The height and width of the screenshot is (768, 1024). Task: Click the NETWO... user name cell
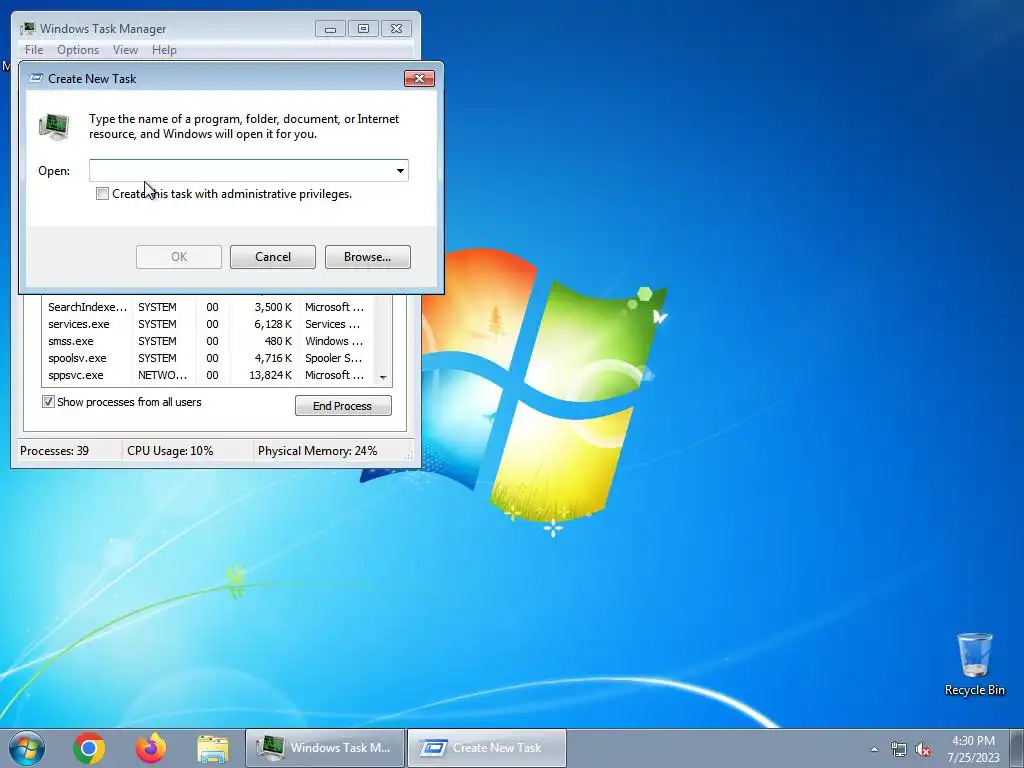pyautogui.click(x=163, y=375)
